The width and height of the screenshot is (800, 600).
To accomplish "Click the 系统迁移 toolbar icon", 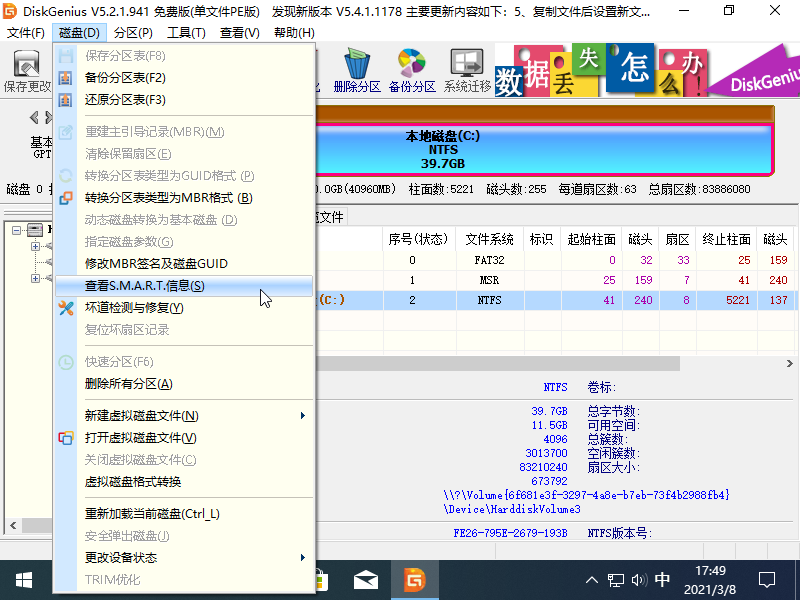I will (467, 72).
